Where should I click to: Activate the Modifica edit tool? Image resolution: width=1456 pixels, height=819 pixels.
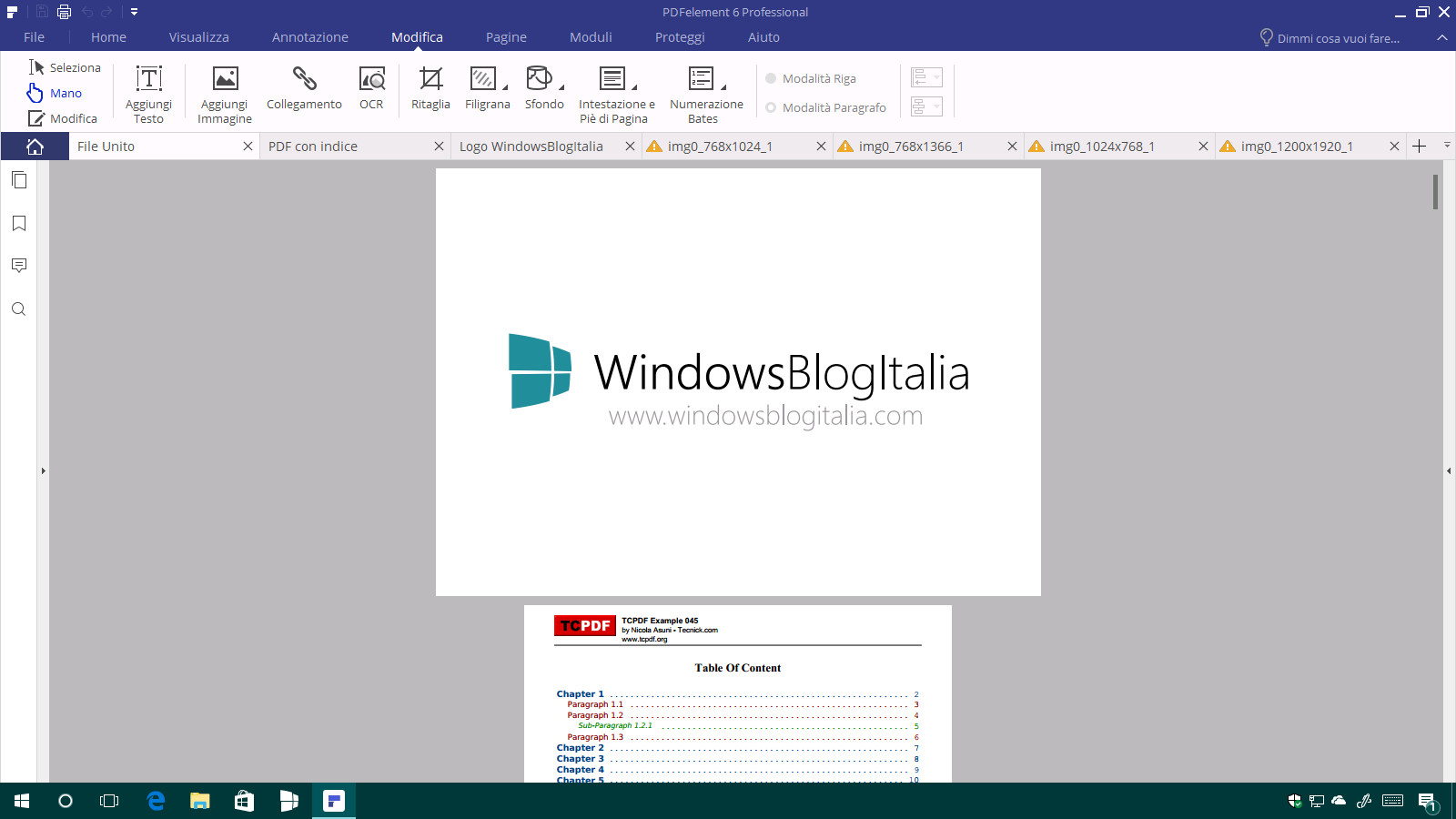pyautogui.click(x=63, y=118)
